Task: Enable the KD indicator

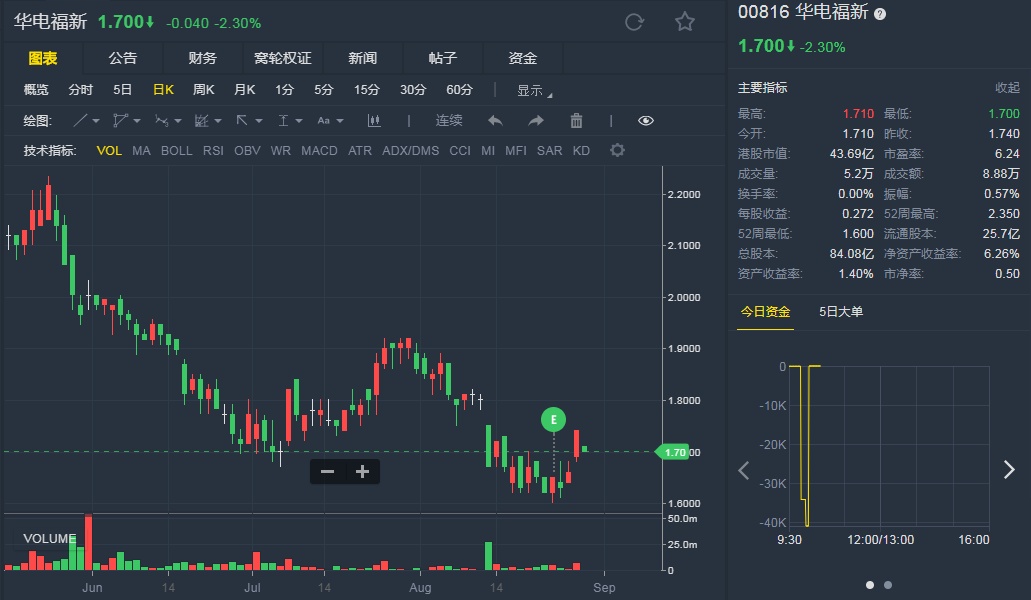Action: coord(581,150)
